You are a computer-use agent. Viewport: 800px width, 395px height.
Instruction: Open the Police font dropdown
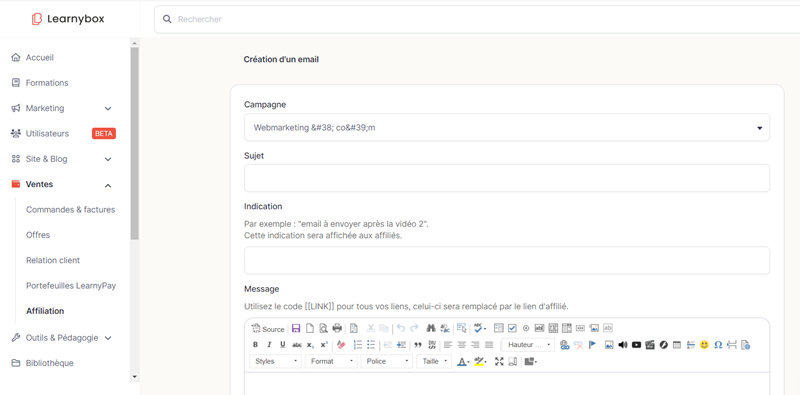click(x=387, y=361)
